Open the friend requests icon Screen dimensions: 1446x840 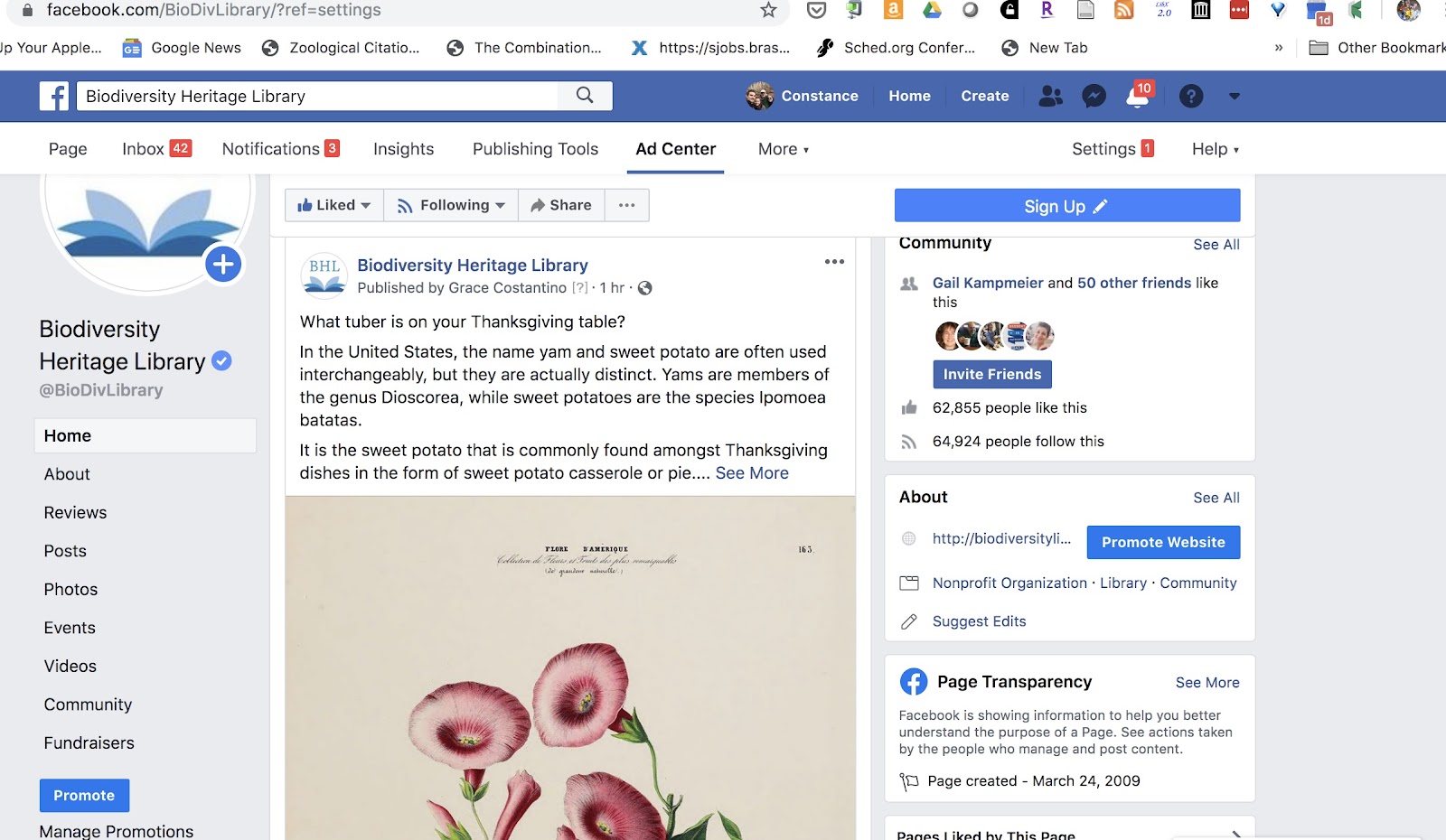point(1050,96)
